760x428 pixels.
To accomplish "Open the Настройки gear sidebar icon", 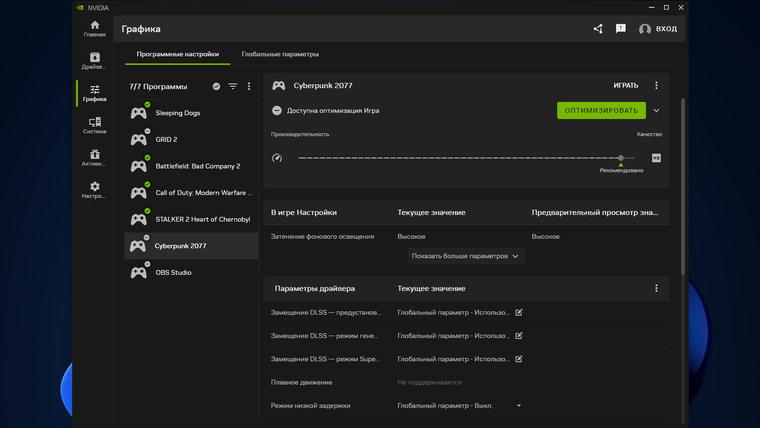I will pos(95,190).
